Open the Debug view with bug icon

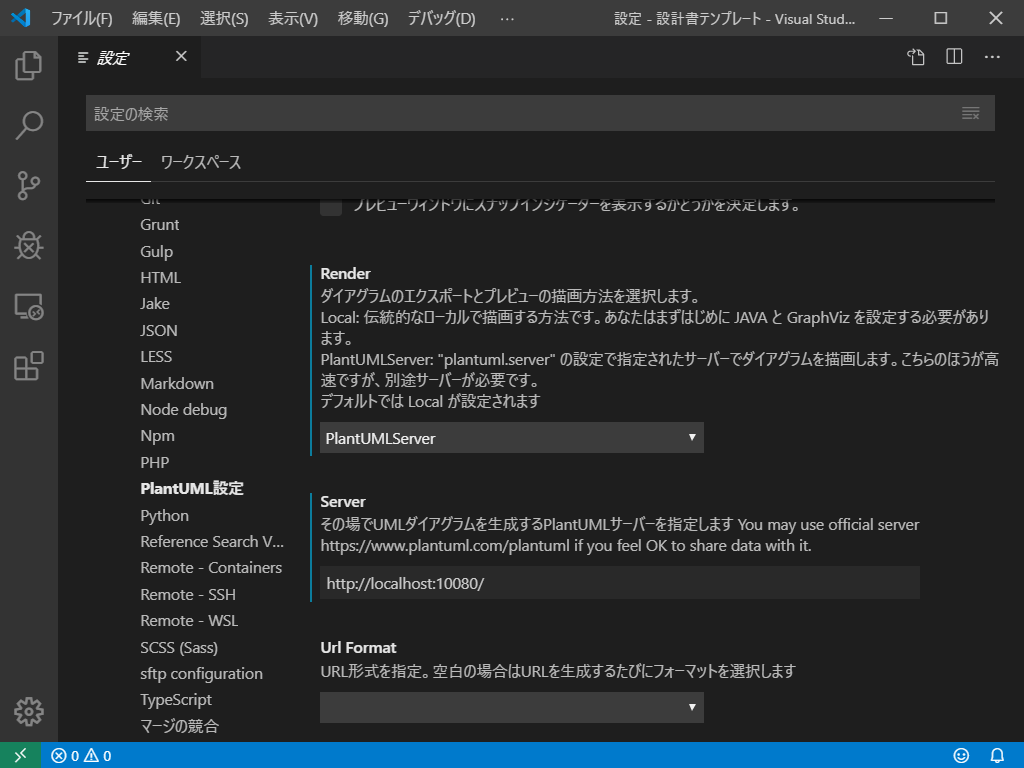29,246
